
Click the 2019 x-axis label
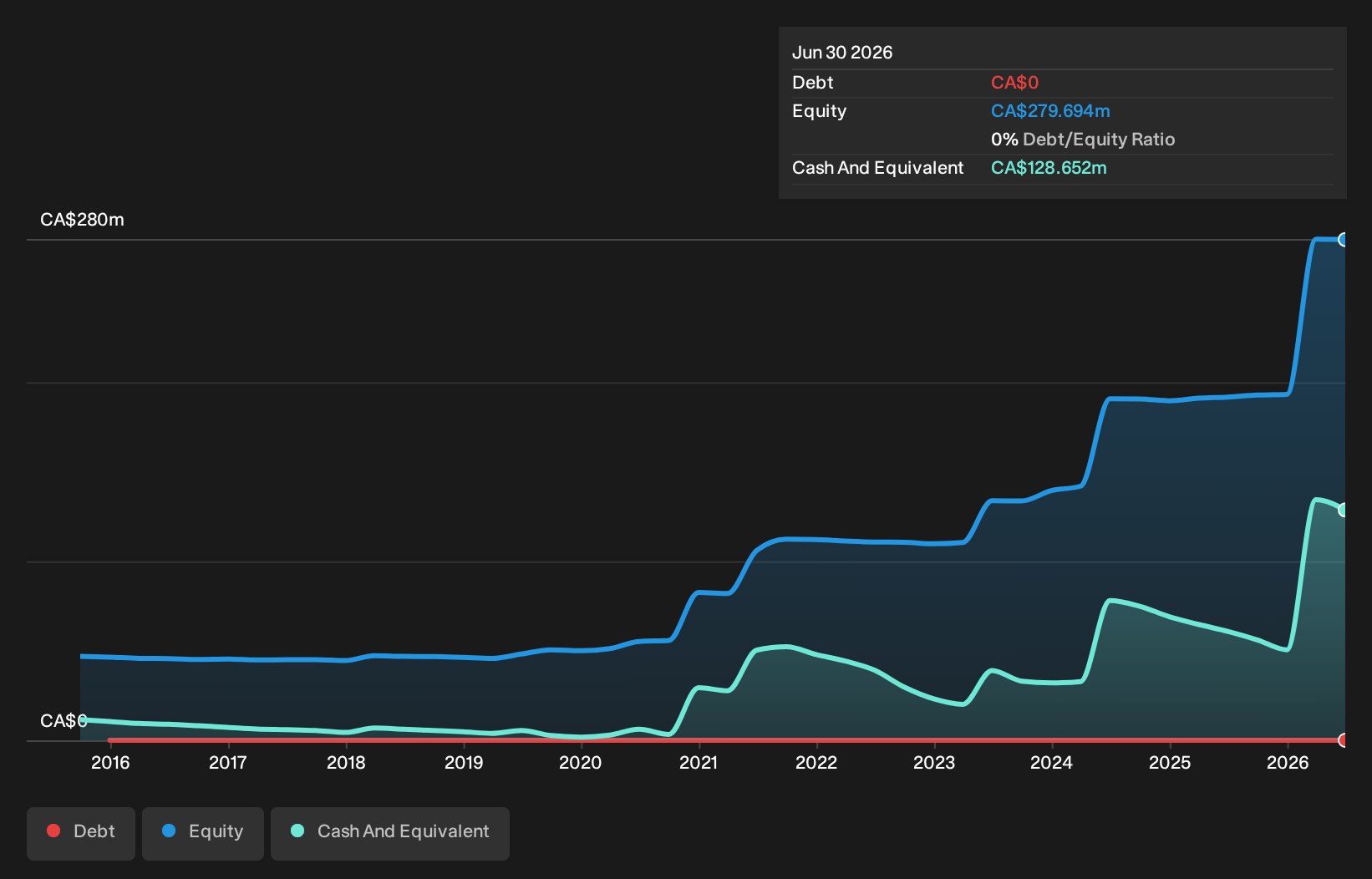[464, 762]
